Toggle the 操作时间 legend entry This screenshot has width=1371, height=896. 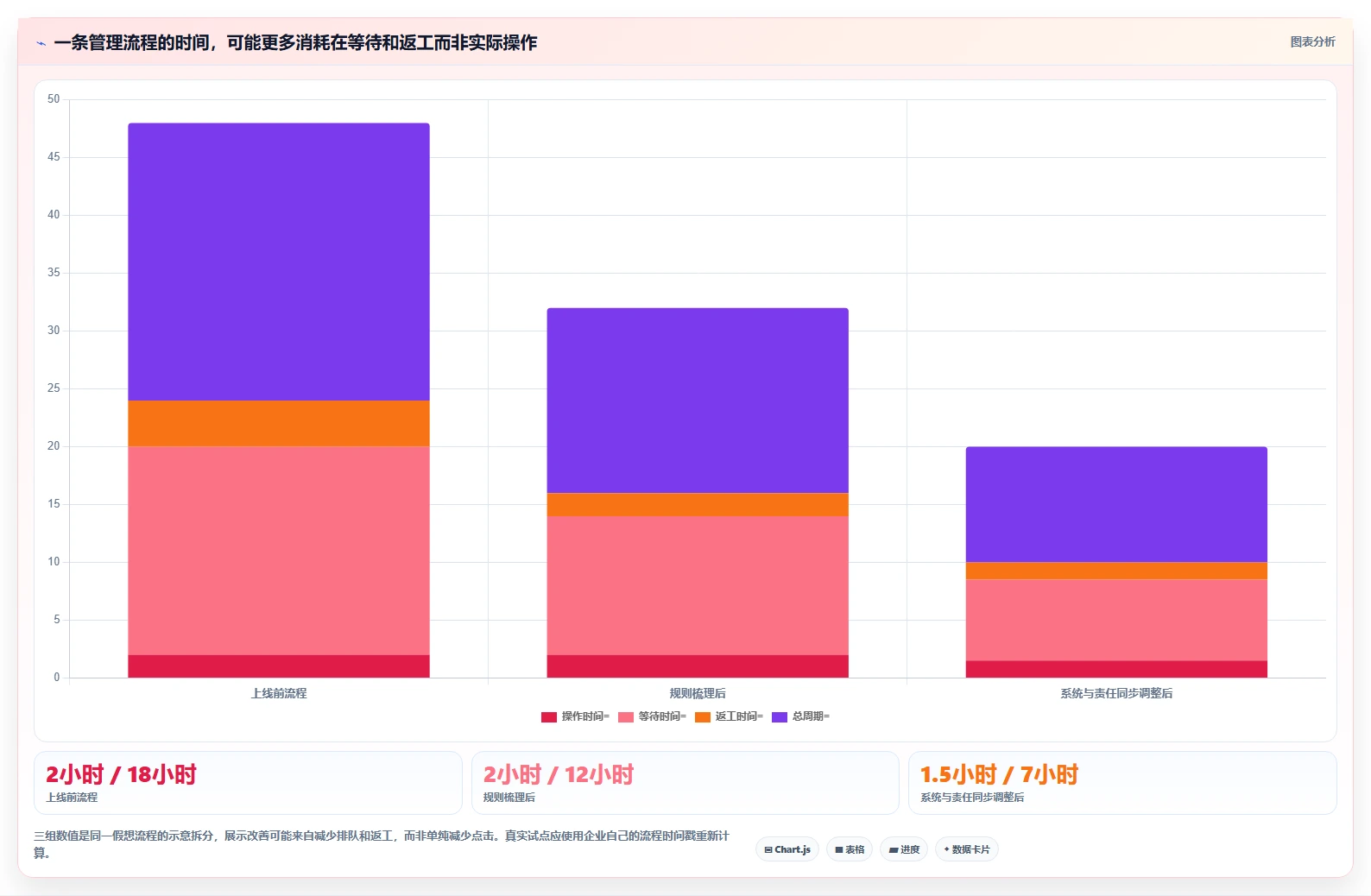[x=575, y=716]
